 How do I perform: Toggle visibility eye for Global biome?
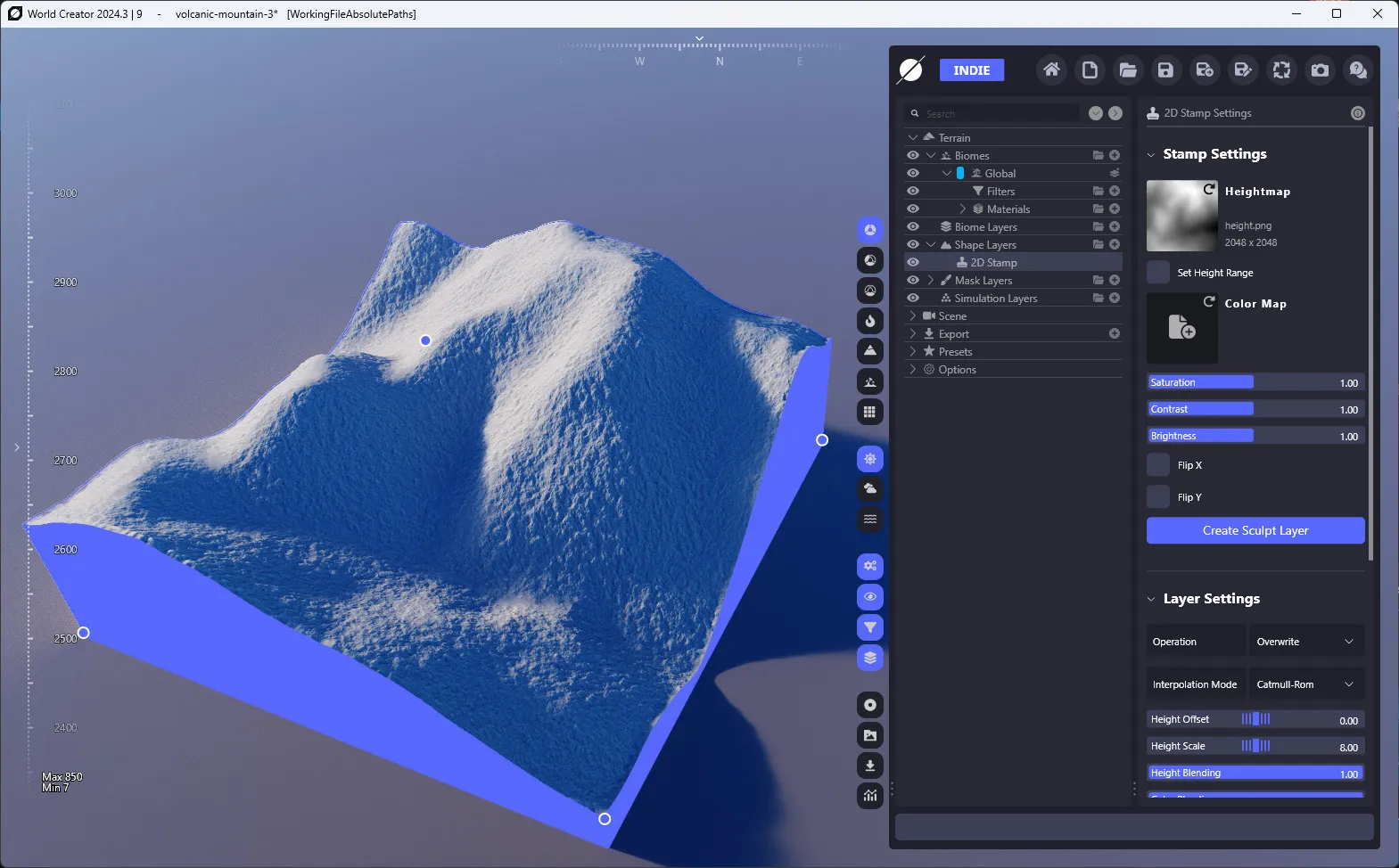tap(913, 173)
